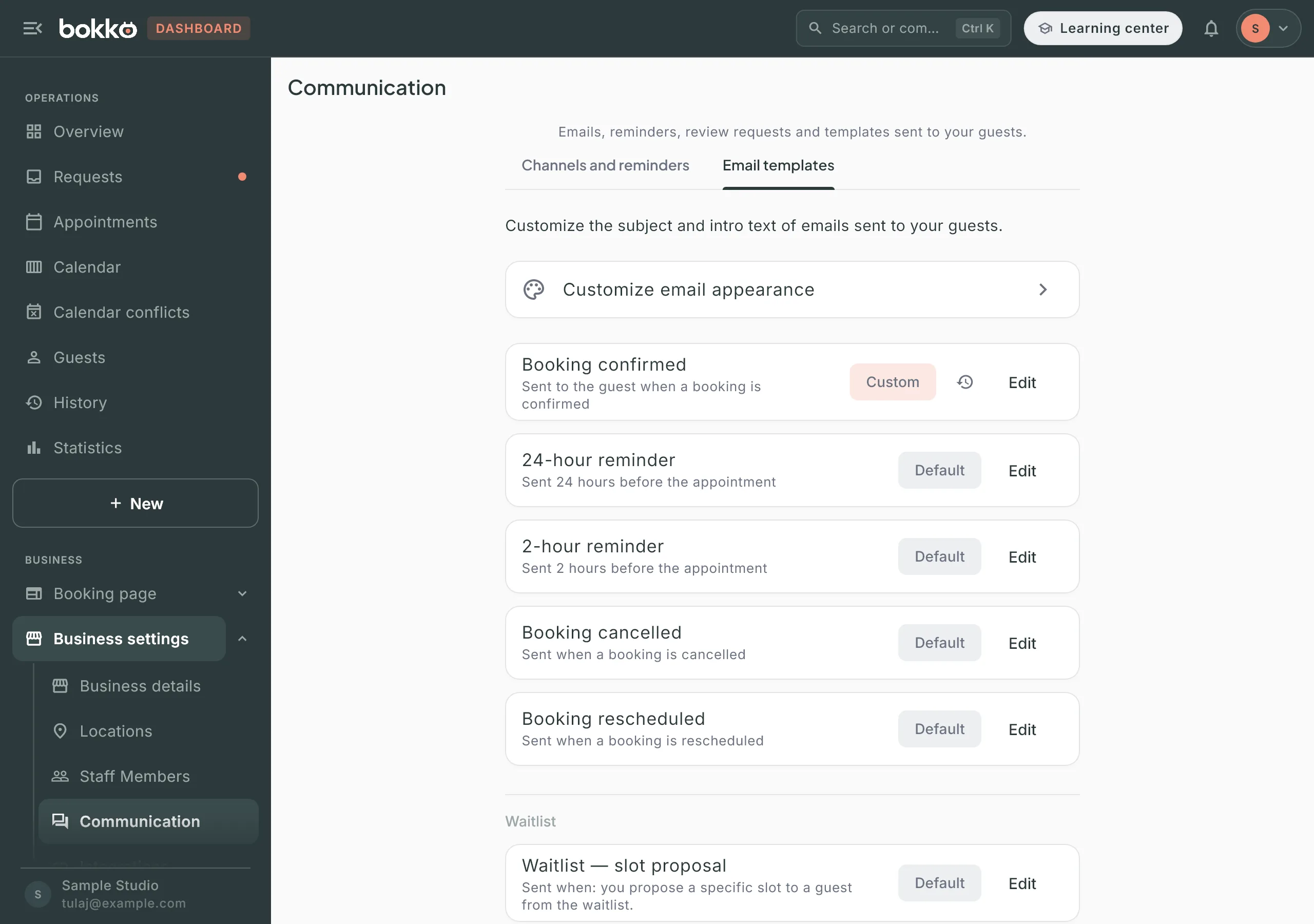Click the Statistics bar chart icon

(34, 448)
